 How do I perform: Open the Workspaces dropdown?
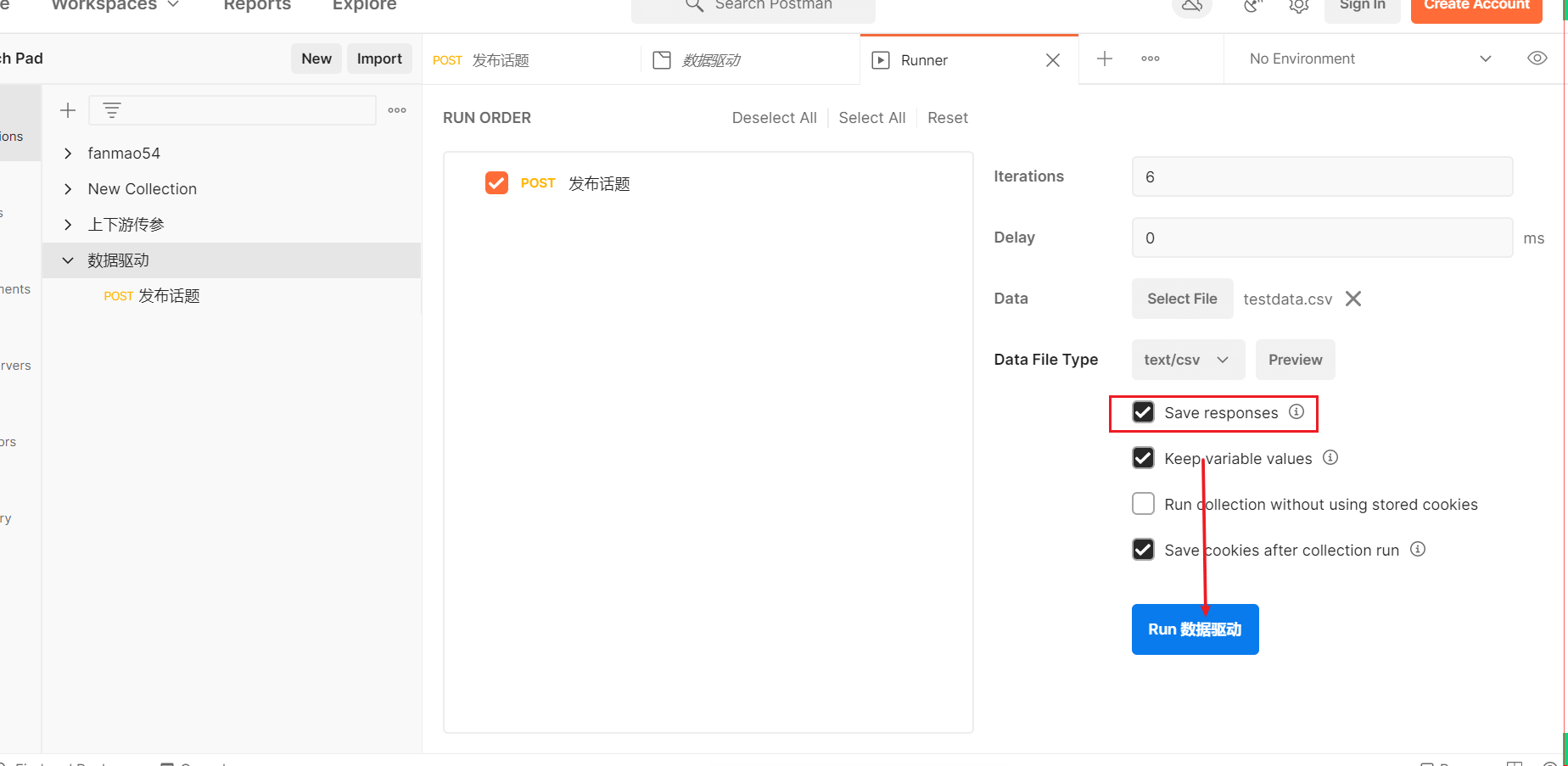point(115,5)
